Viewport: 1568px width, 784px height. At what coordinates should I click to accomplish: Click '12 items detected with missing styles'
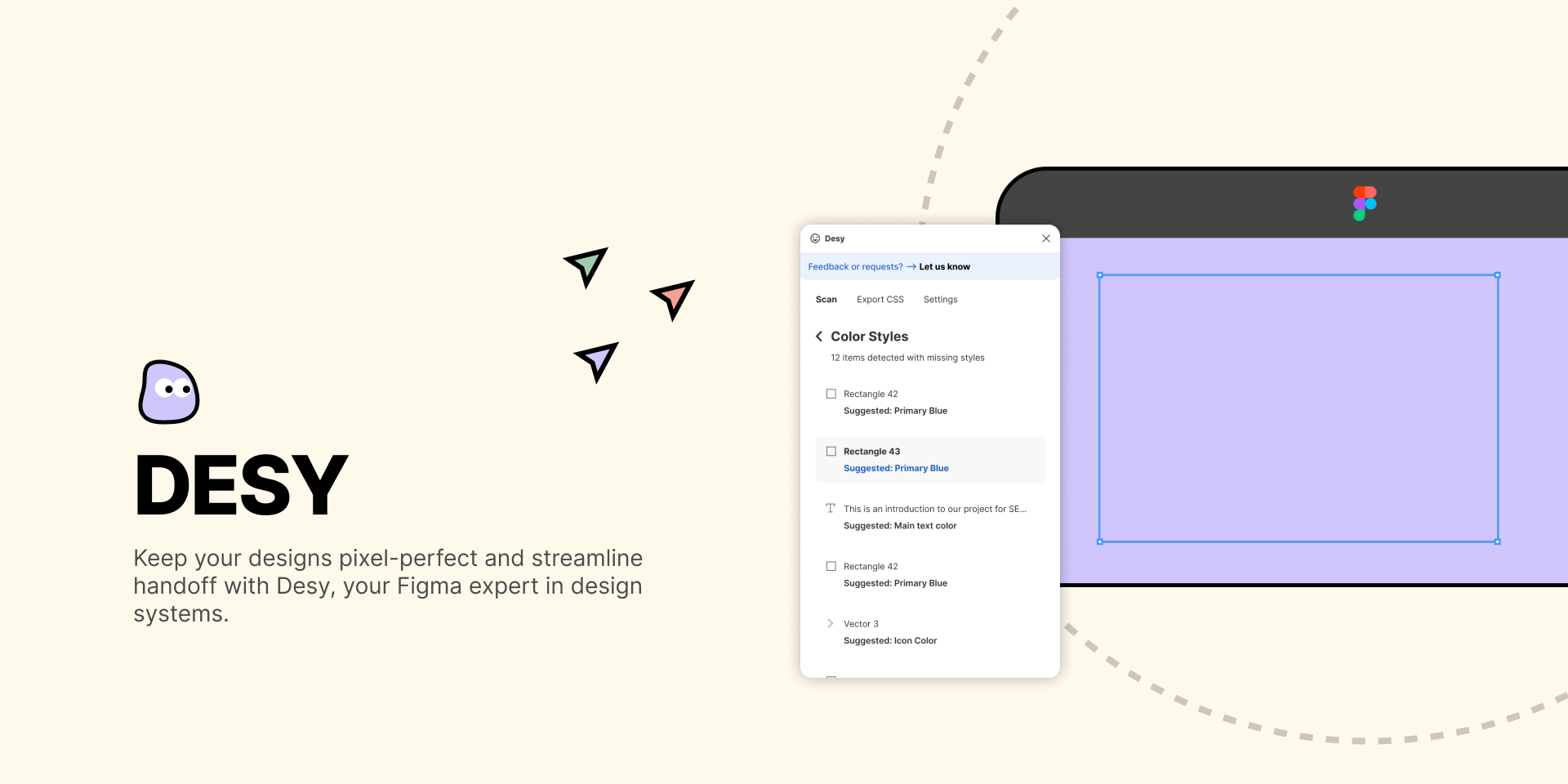click(x=907, y=358)
